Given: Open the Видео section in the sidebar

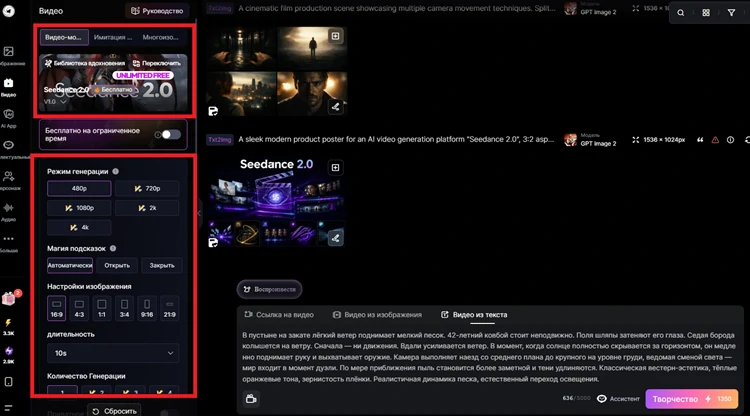Looking at the screenshot, I should coord(9,87).
